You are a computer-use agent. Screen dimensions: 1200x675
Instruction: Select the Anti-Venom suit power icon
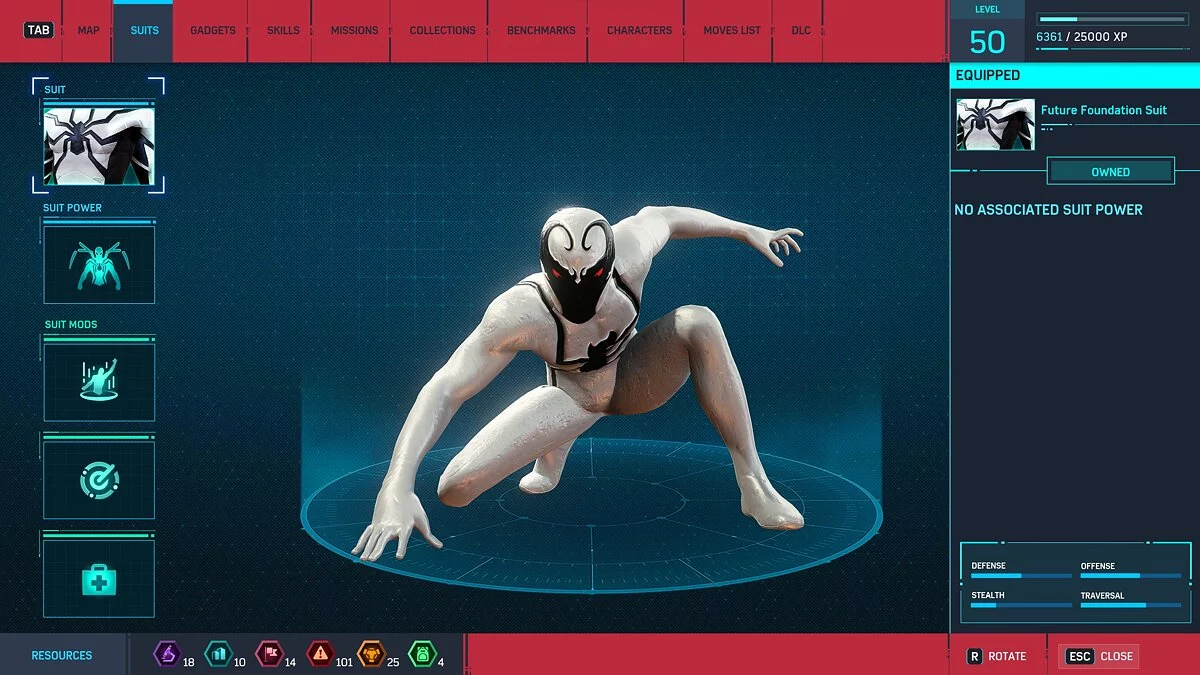point(99,263)
